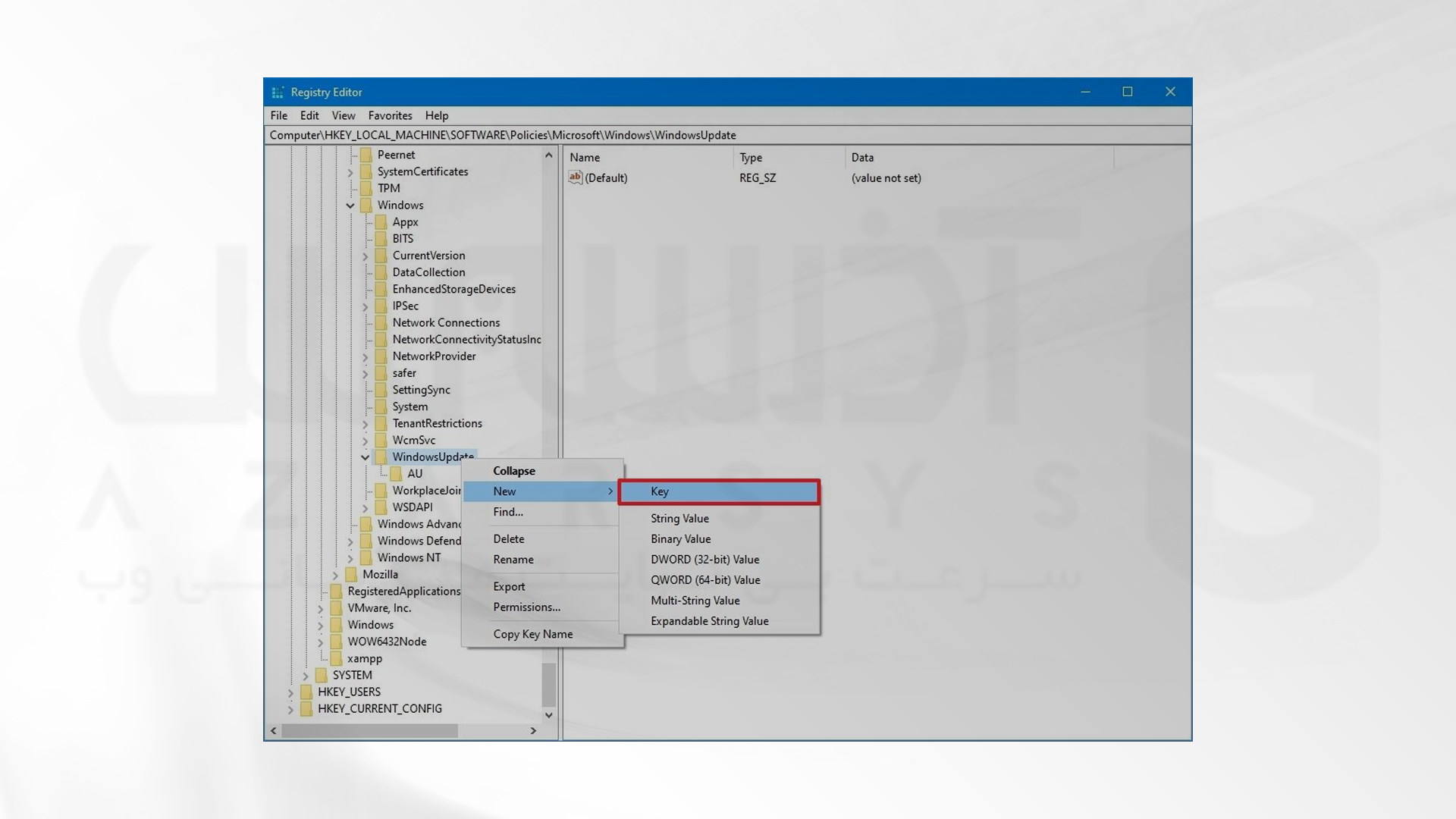The width and height of the screenshot is (1456, 819).
Task: Select the TPM folder icon
Action: 366,188
